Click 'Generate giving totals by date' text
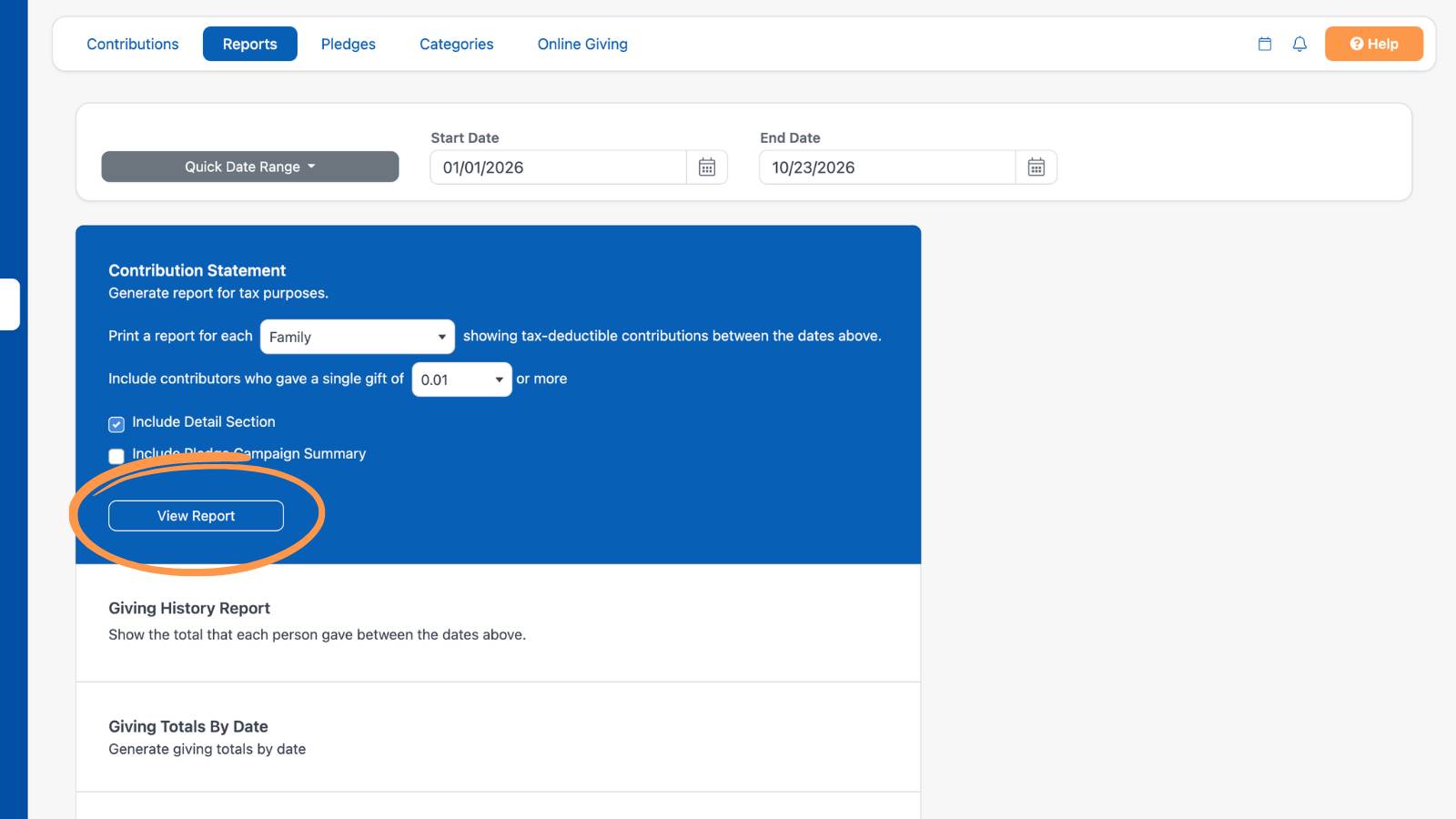The width and height of the screenshot is (1456, 819). point(207,749)
